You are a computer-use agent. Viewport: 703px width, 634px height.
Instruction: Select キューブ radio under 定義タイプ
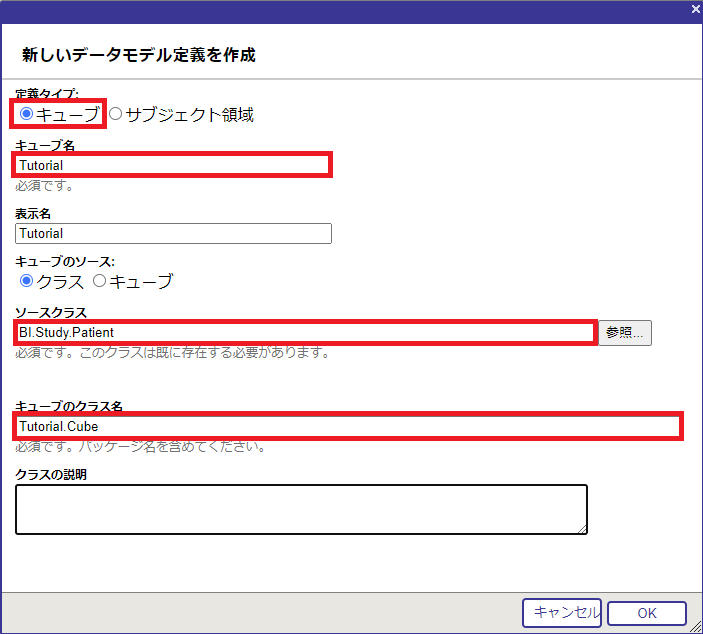27,114
